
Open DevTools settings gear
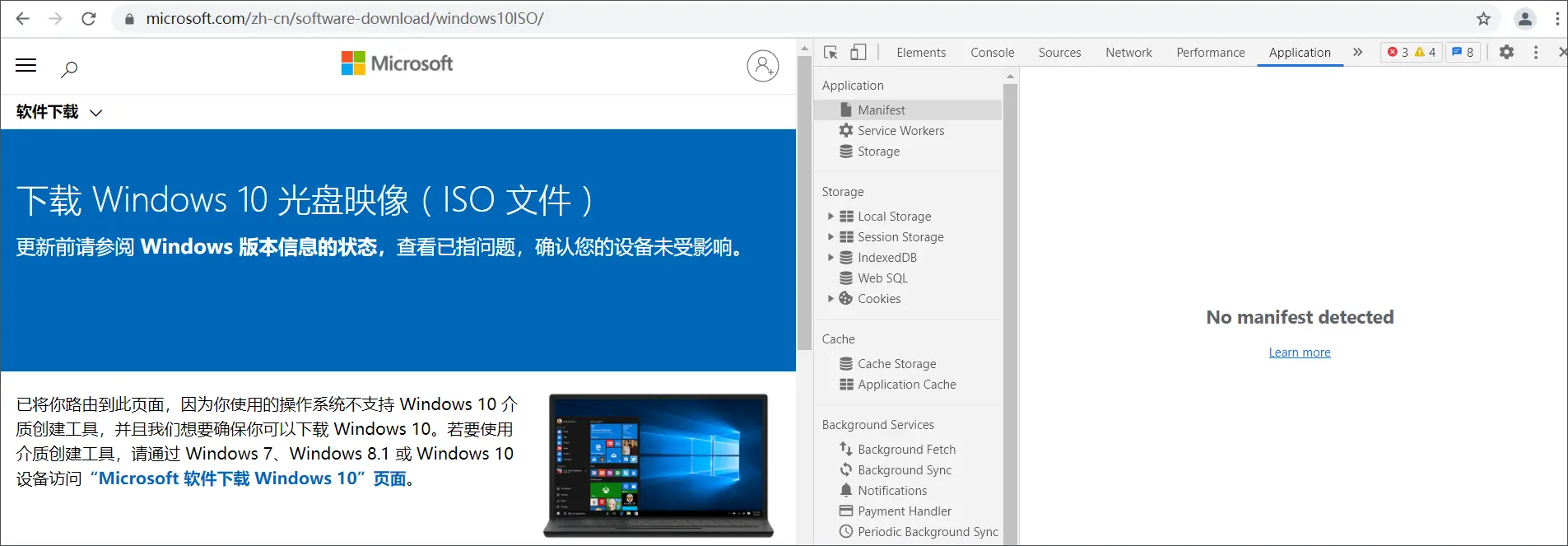tap(1506, 52)
